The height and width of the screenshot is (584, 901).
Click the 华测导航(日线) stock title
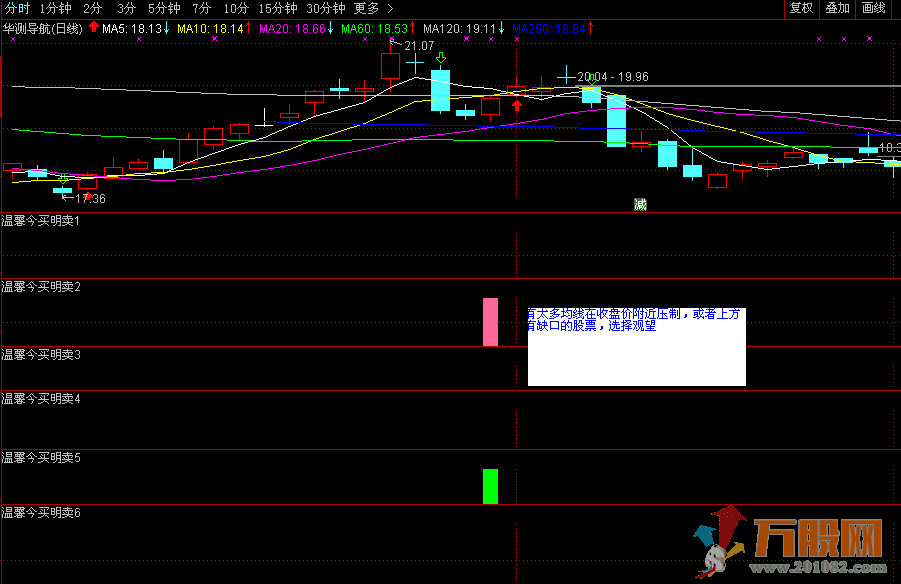(43, 29)
